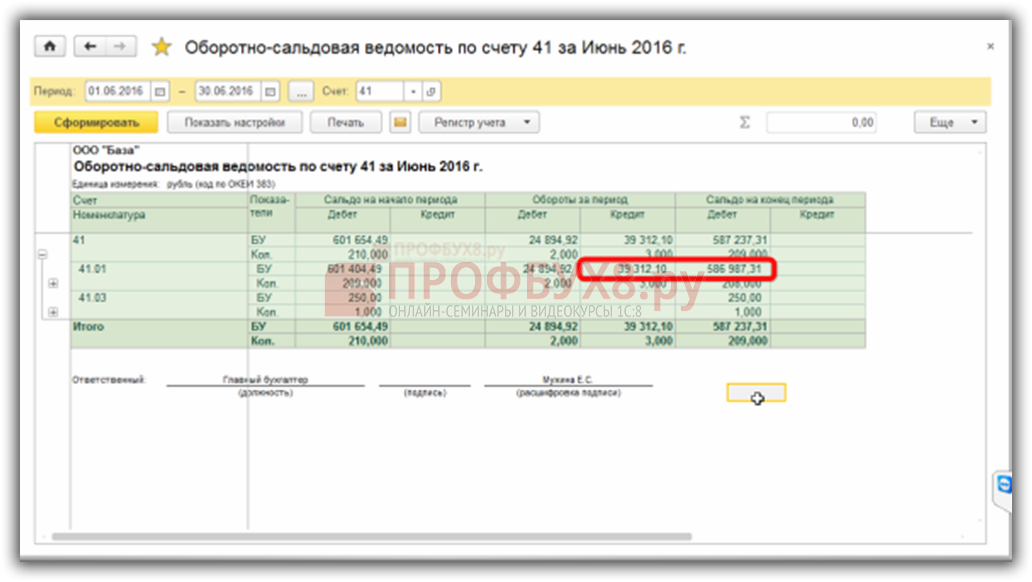Screen dimensions: 1032x582
Task: Add report to favorites with star icon
Action: click(x=161, y=47)
